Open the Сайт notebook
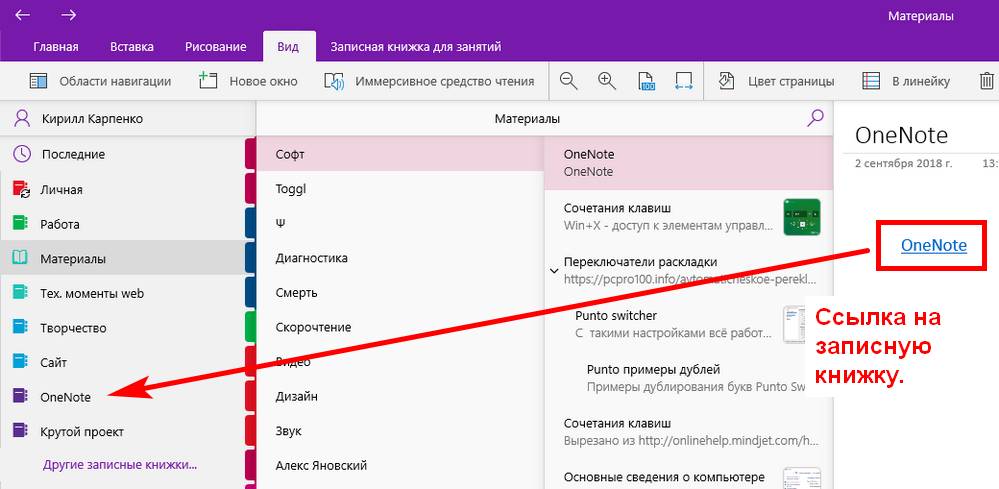999x489 pixels. click(x=122, y=362)
